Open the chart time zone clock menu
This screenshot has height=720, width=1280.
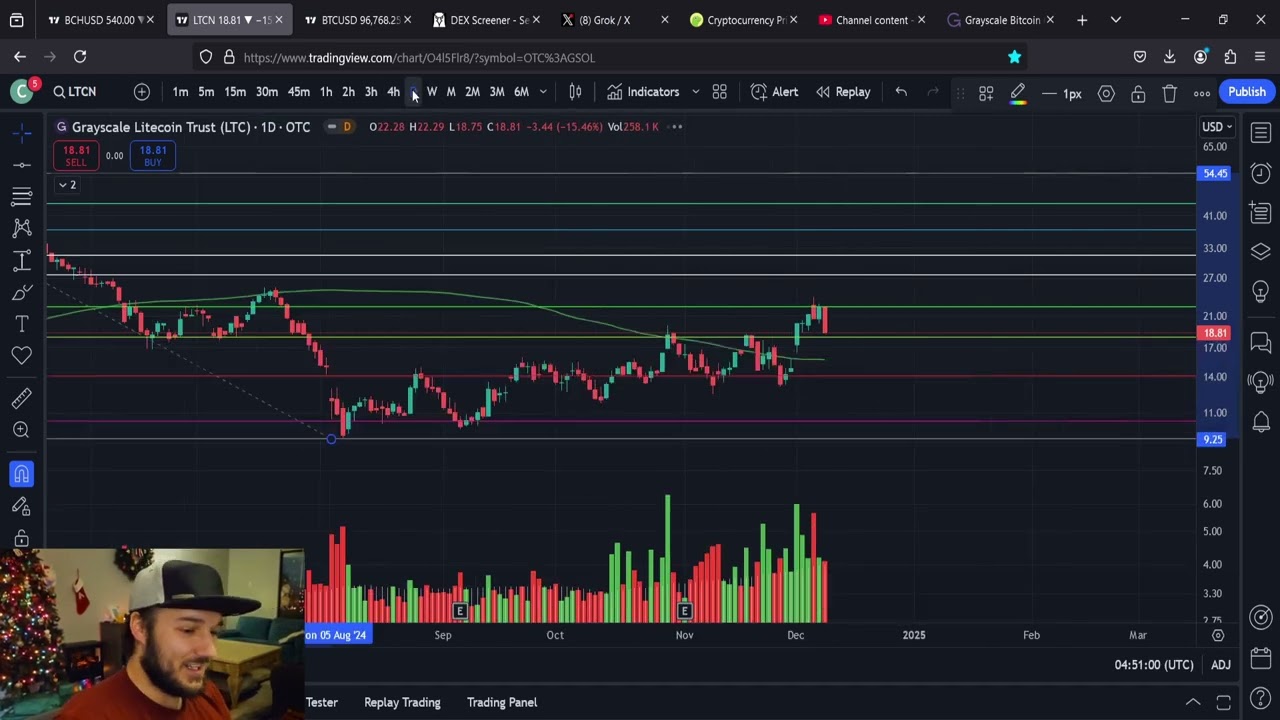pos(1154,665)
